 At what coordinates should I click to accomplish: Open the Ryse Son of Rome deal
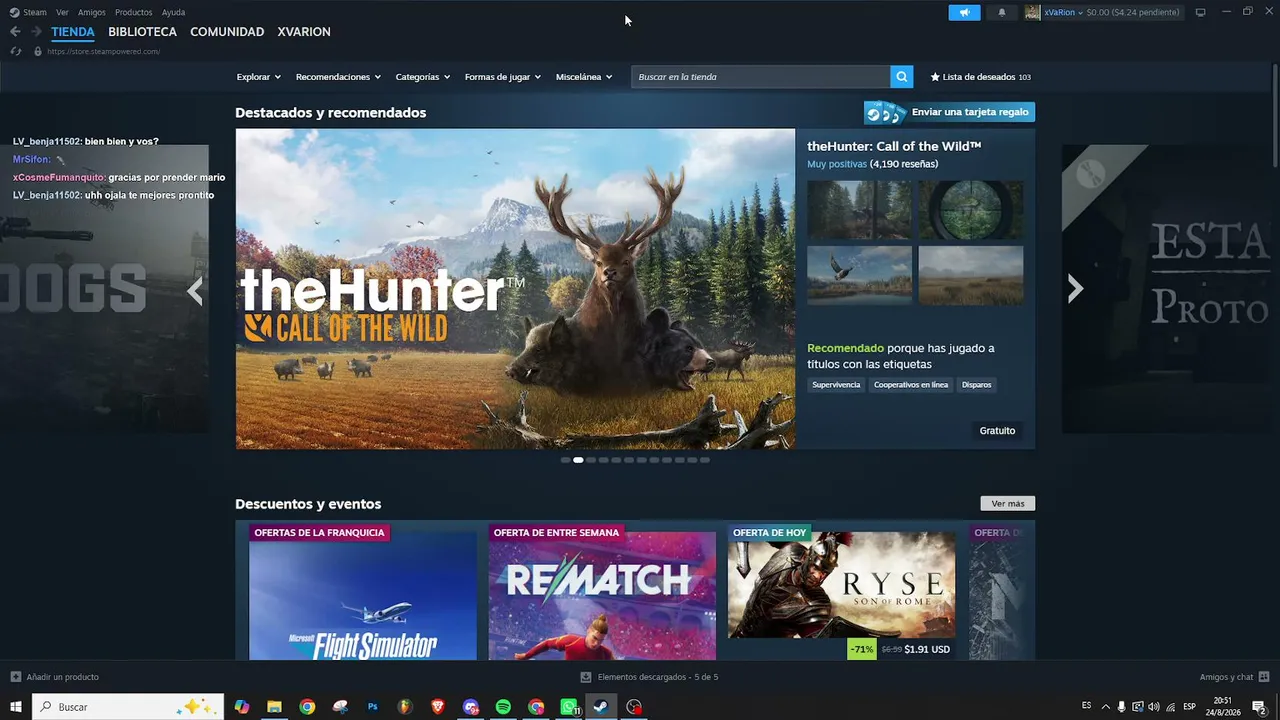[x=842, y=591]
